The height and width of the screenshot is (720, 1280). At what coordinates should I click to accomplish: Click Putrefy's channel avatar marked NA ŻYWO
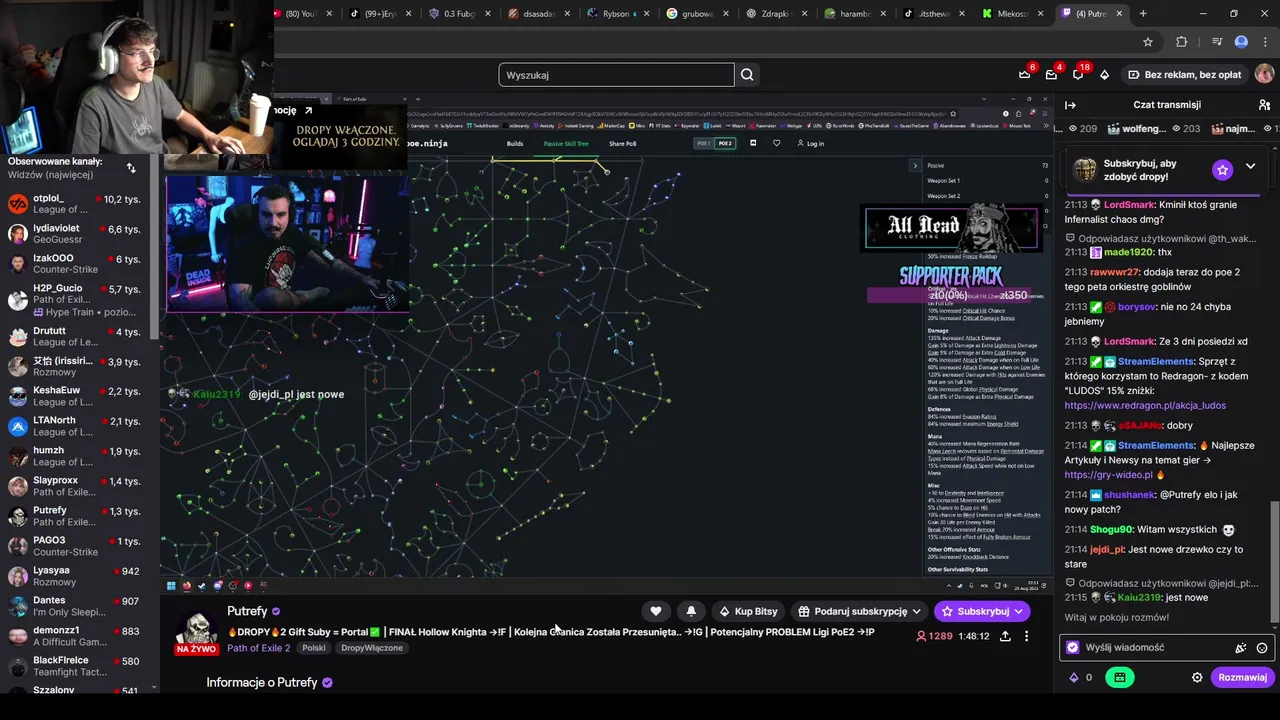[197, 632]
